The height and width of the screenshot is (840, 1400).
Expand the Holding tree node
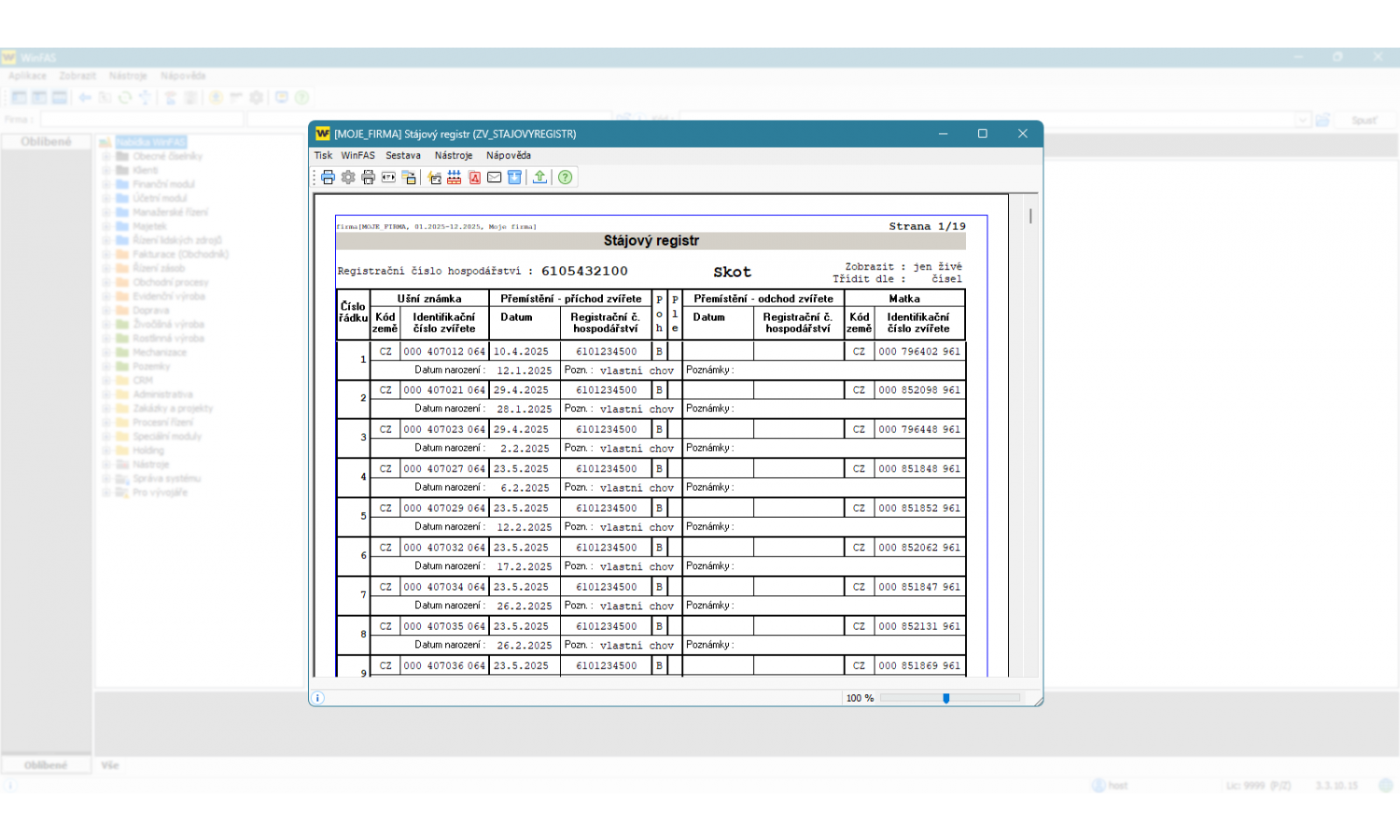[x=106, y=450]
